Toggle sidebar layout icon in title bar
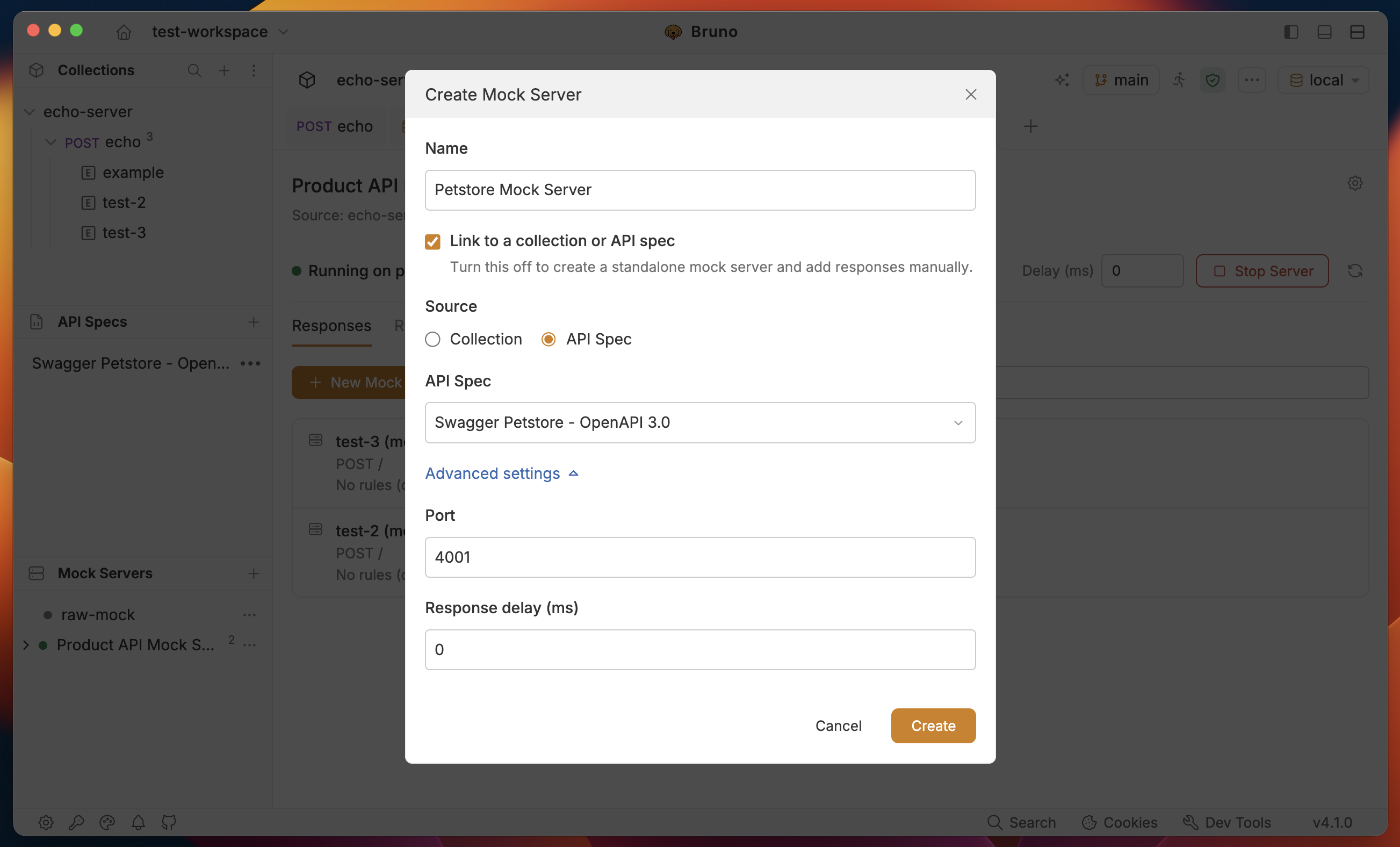The width and height of the screenshot is (1400, 847). (x=1291, y=32)
